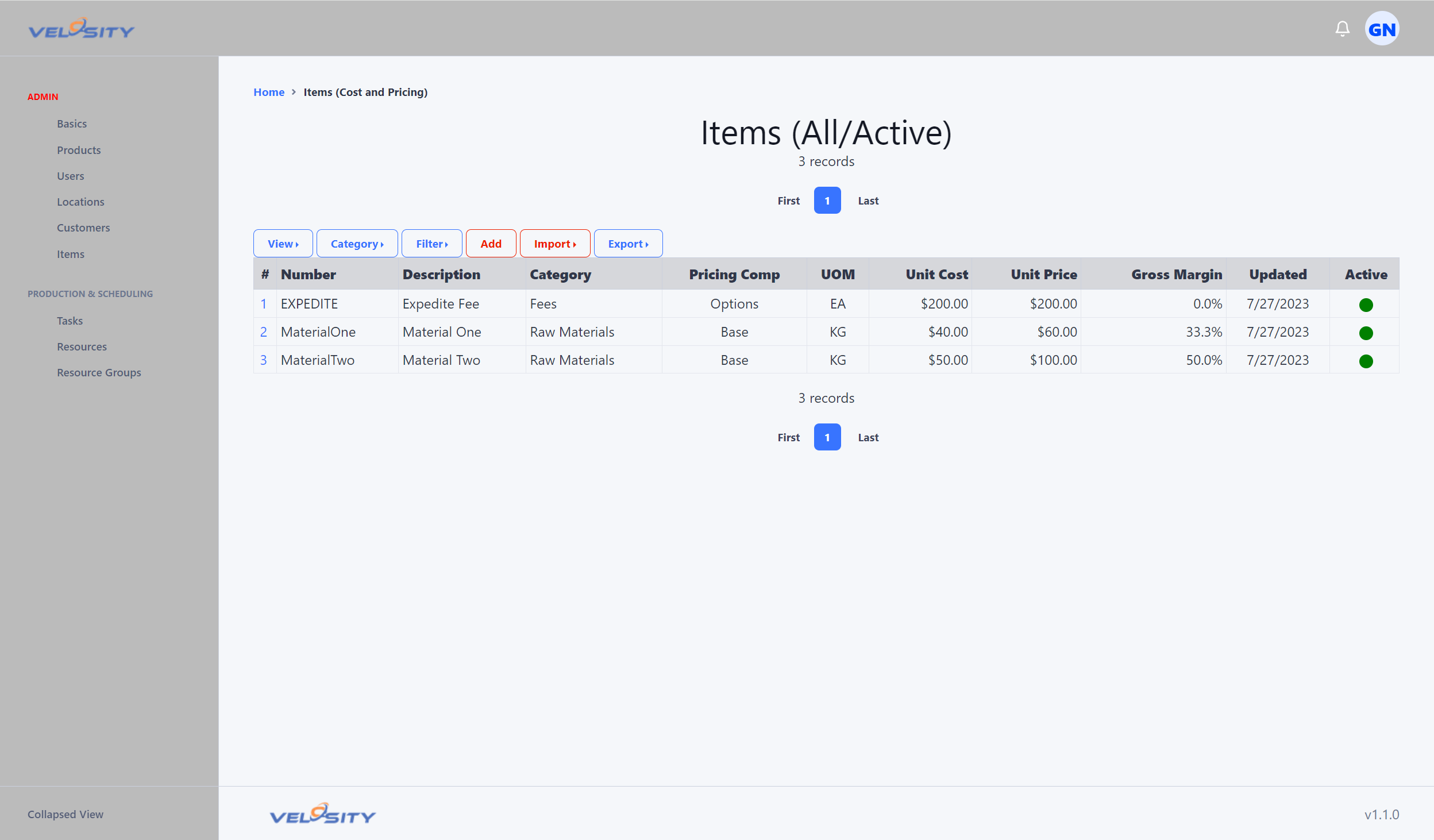This screenshot has width=1434, height=840.
Task: Click Production & Scheduling section heading
Action: click(x=90, y=294)
